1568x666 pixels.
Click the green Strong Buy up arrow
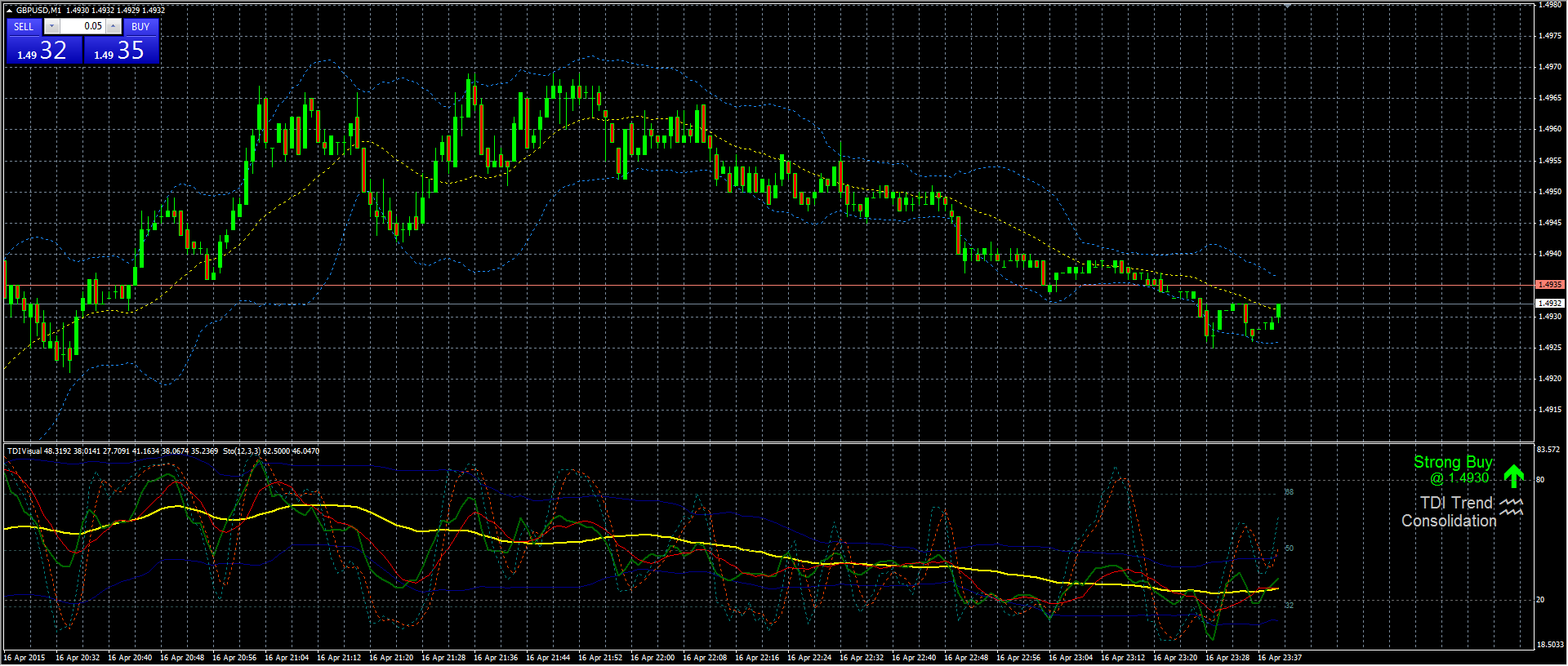pyautogui.click(x=1513, y=476)
